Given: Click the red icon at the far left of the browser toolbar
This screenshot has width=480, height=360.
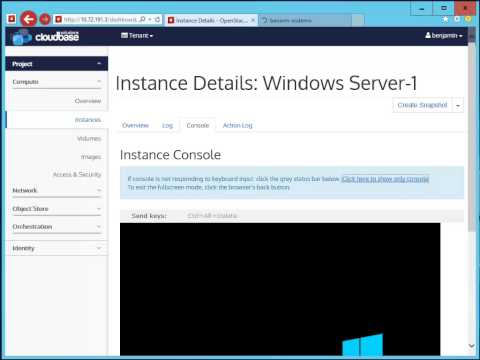Looking at the screenshot, I should pyautogui.click(x=12, y=19).
